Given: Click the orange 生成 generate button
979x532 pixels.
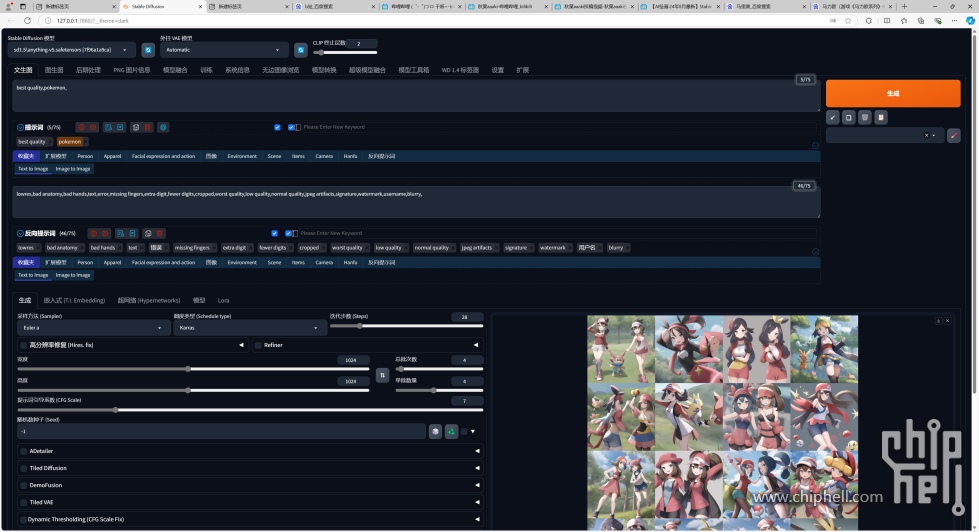Looking at the screenshot, I should click(893, 93).
